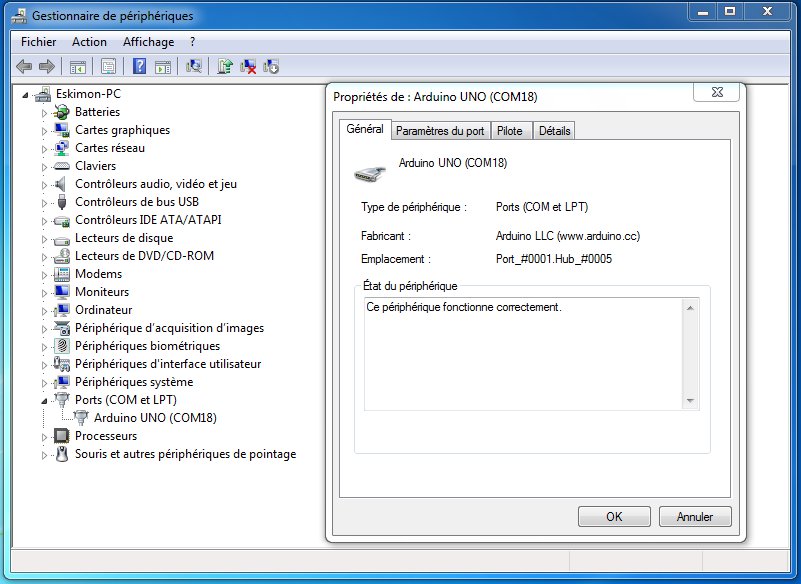The image size is (801, 584).
Task: Open the Affichage menu
Action: click(x=148, y=42)
